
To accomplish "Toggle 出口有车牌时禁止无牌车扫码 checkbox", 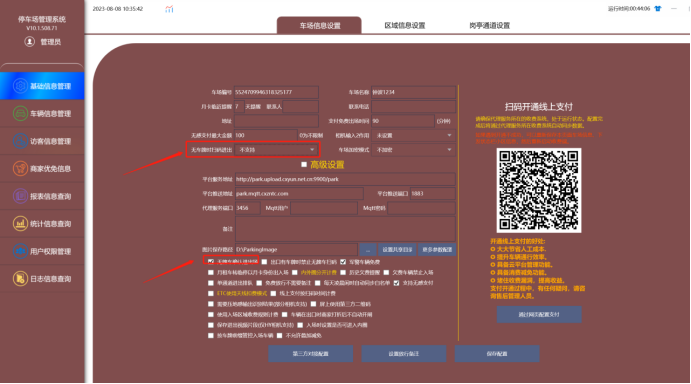I will 264,262.
